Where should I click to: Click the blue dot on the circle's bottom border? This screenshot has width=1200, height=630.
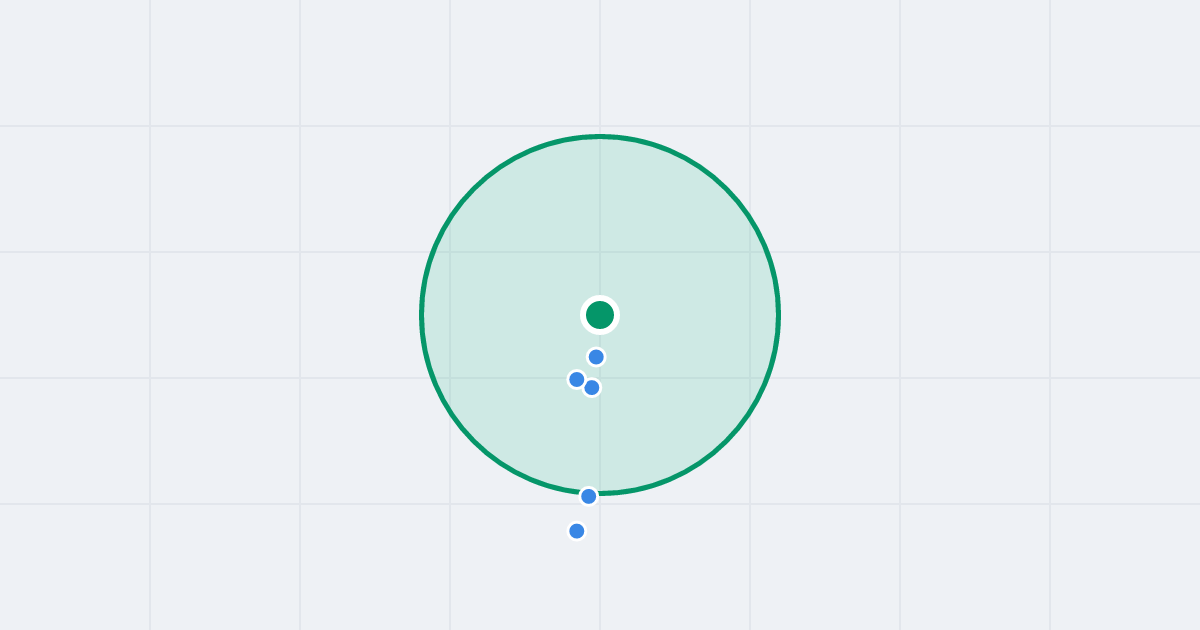(589, 496)
